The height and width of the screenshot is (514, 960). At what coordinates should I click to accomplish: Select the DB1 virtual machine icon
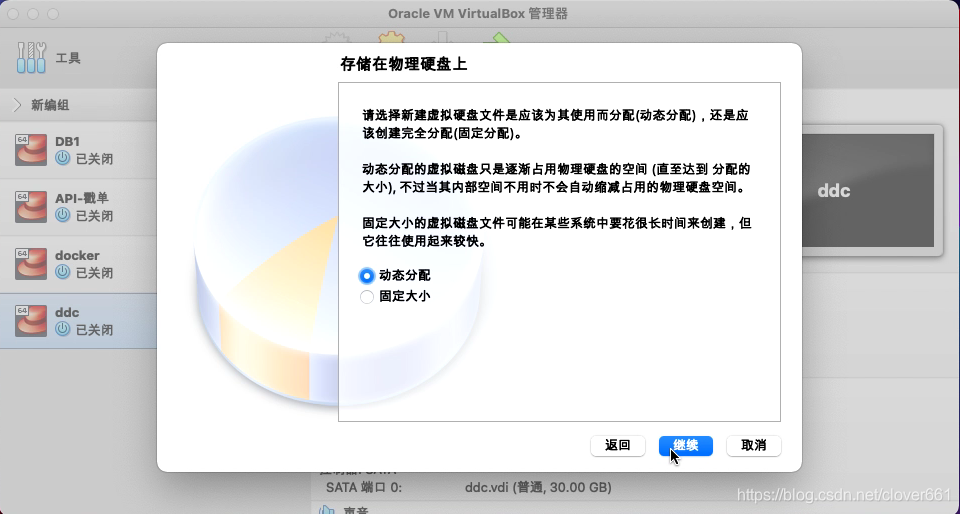pos(31,150)
